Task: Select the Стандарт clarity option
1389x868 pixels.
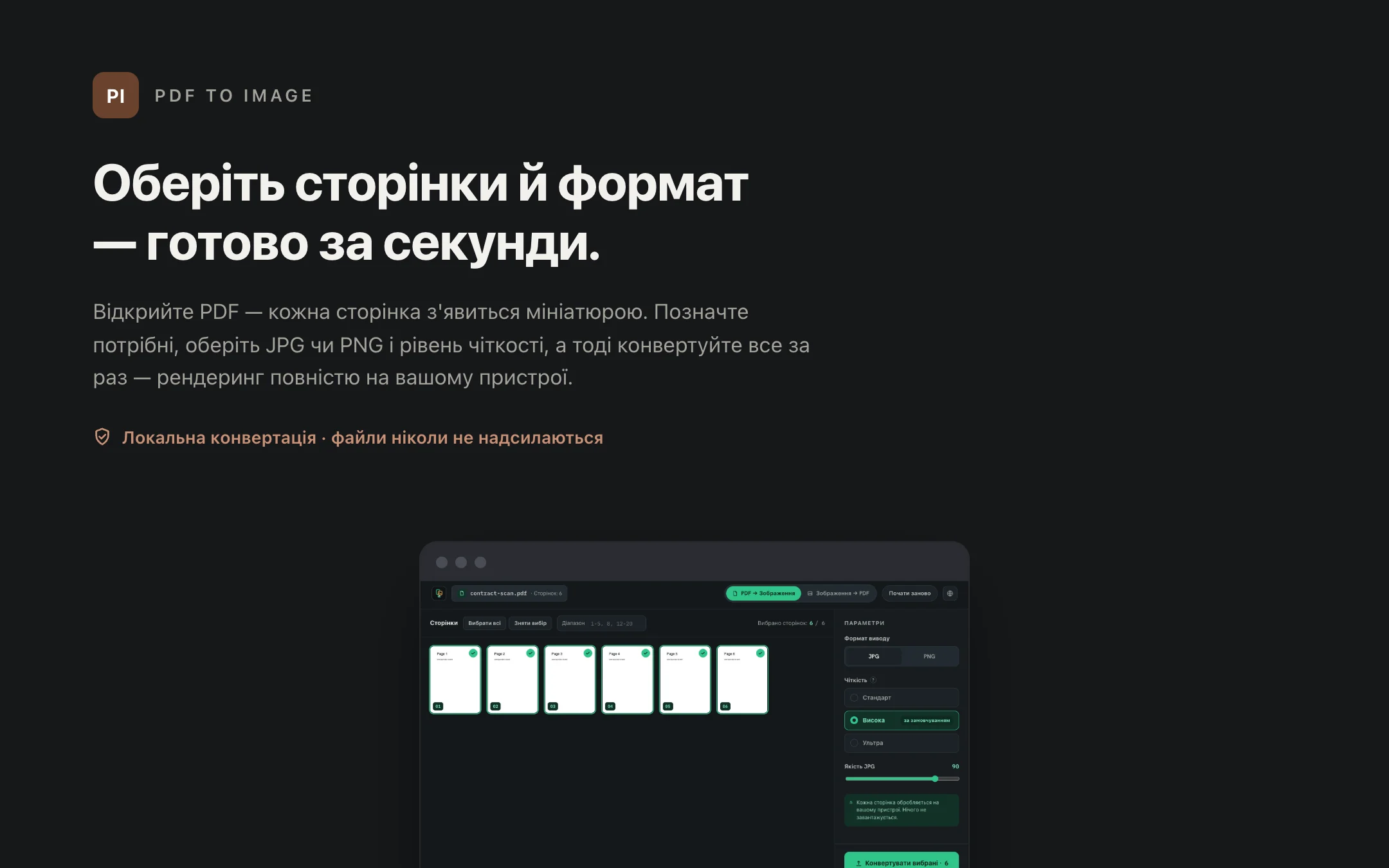Action: click(x=902, y=698)
